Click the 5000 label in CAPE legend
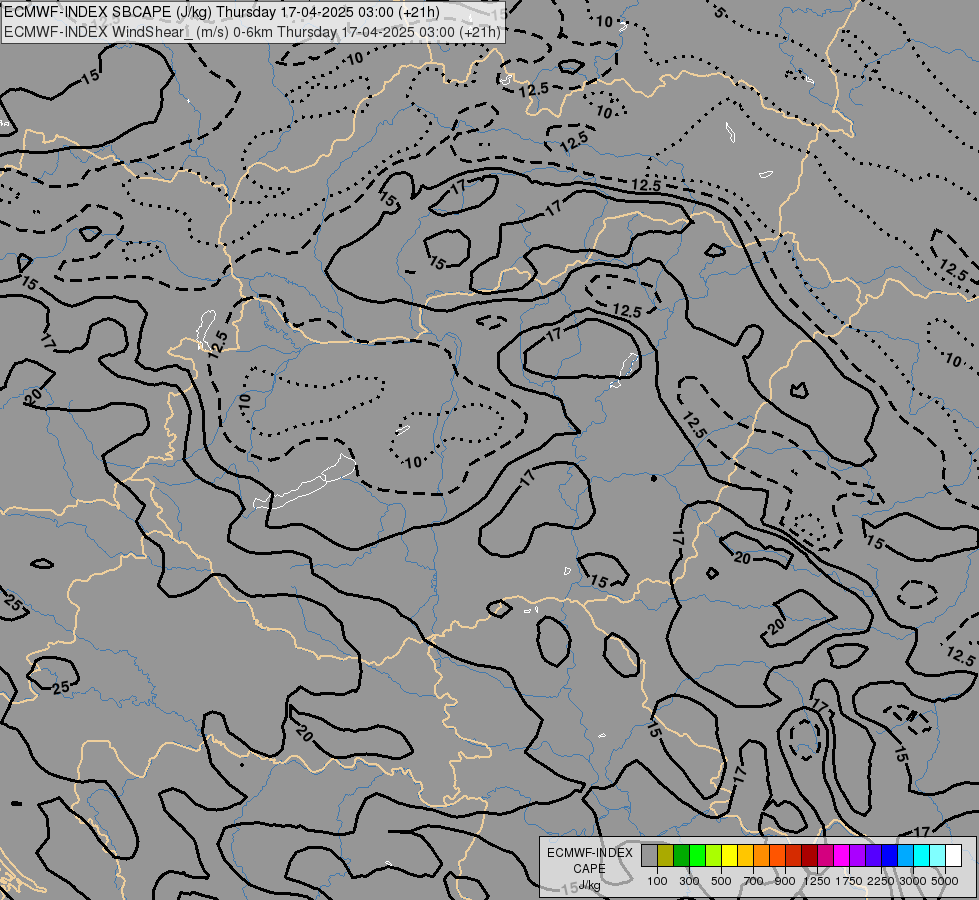This screenshot has height=900, width=979. pyautogui.click(x=945, y=881)
